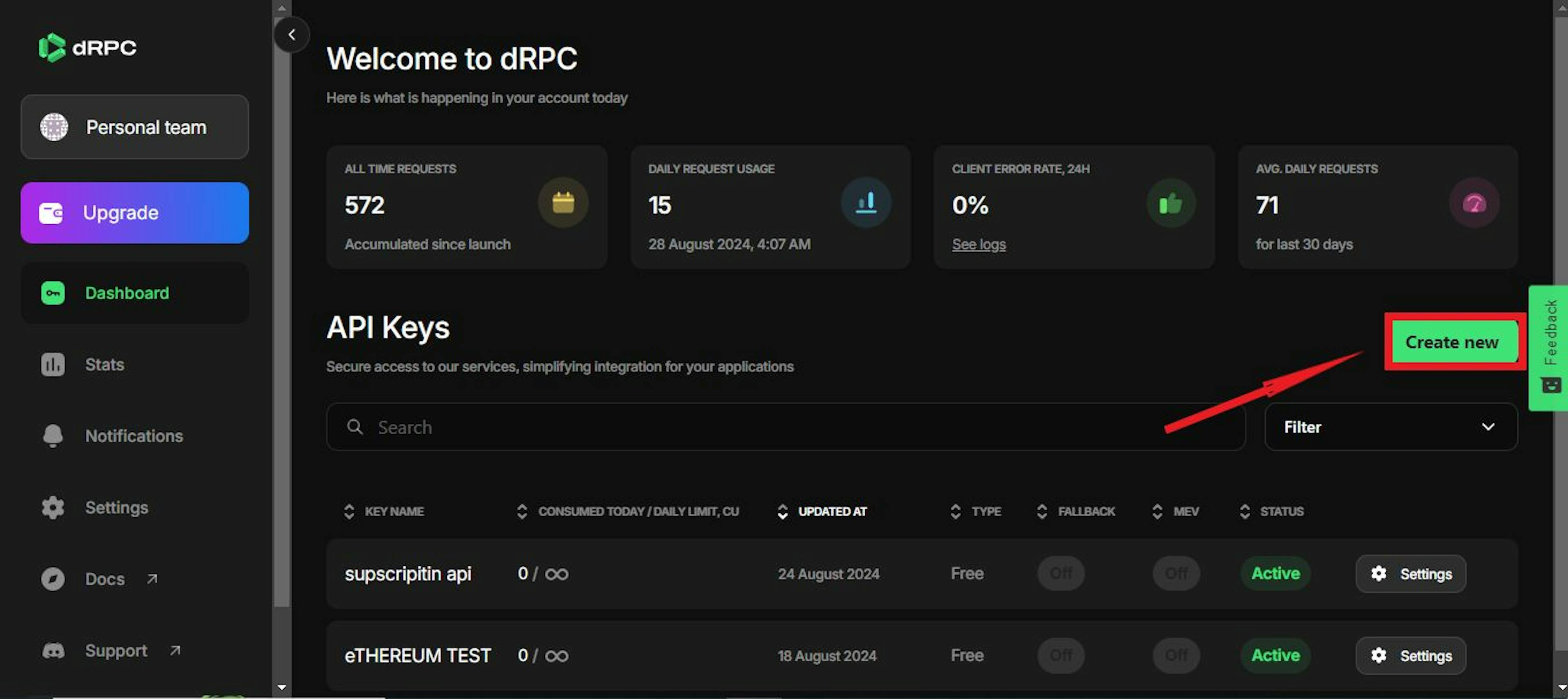Click the 28 August 2024, 4:07 AM timestamp
Viewport: 1568px width, 699px height.
point(729,244)
